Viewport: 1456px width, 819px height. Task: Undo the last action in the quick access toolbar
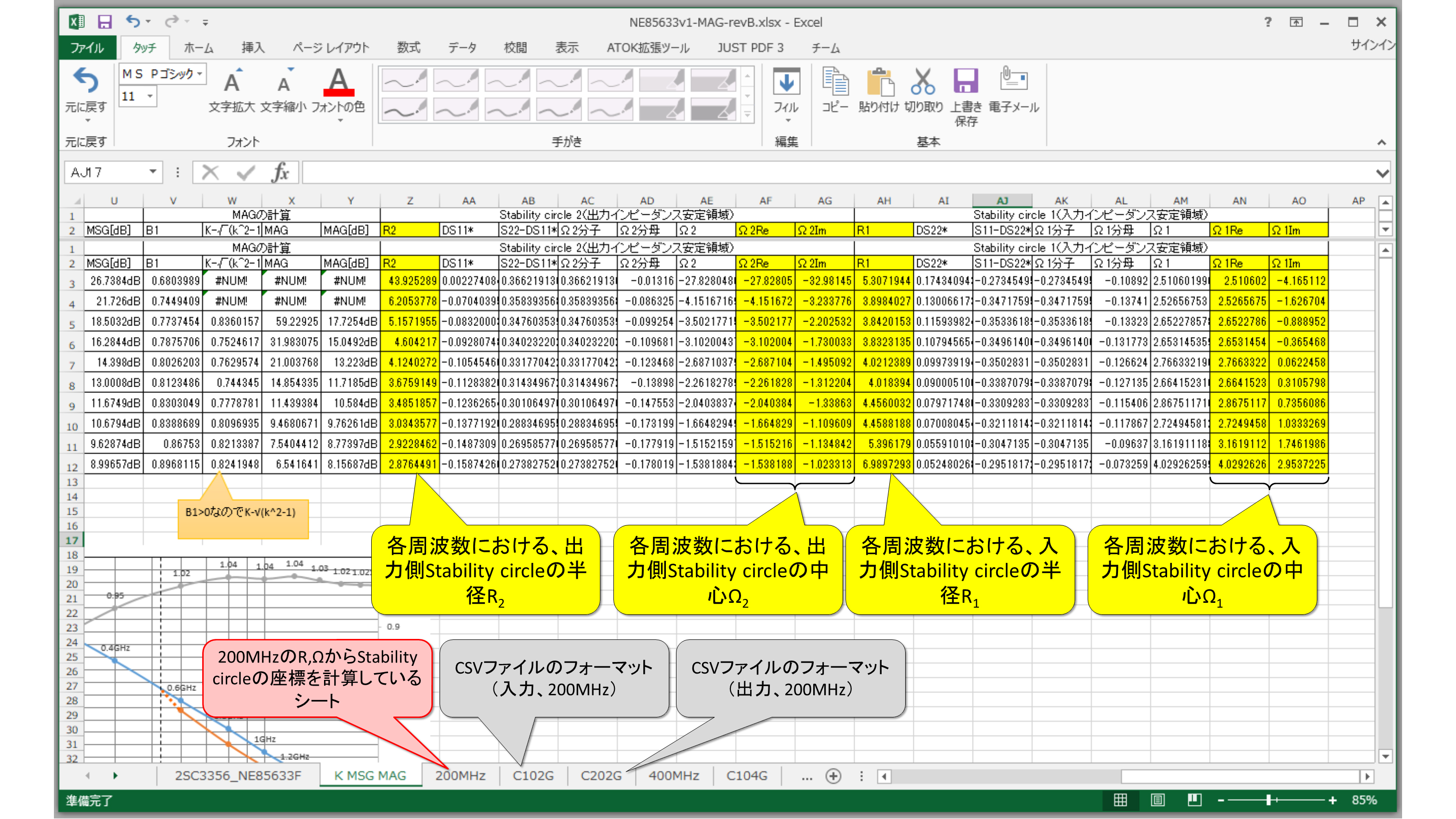(133, 22)
